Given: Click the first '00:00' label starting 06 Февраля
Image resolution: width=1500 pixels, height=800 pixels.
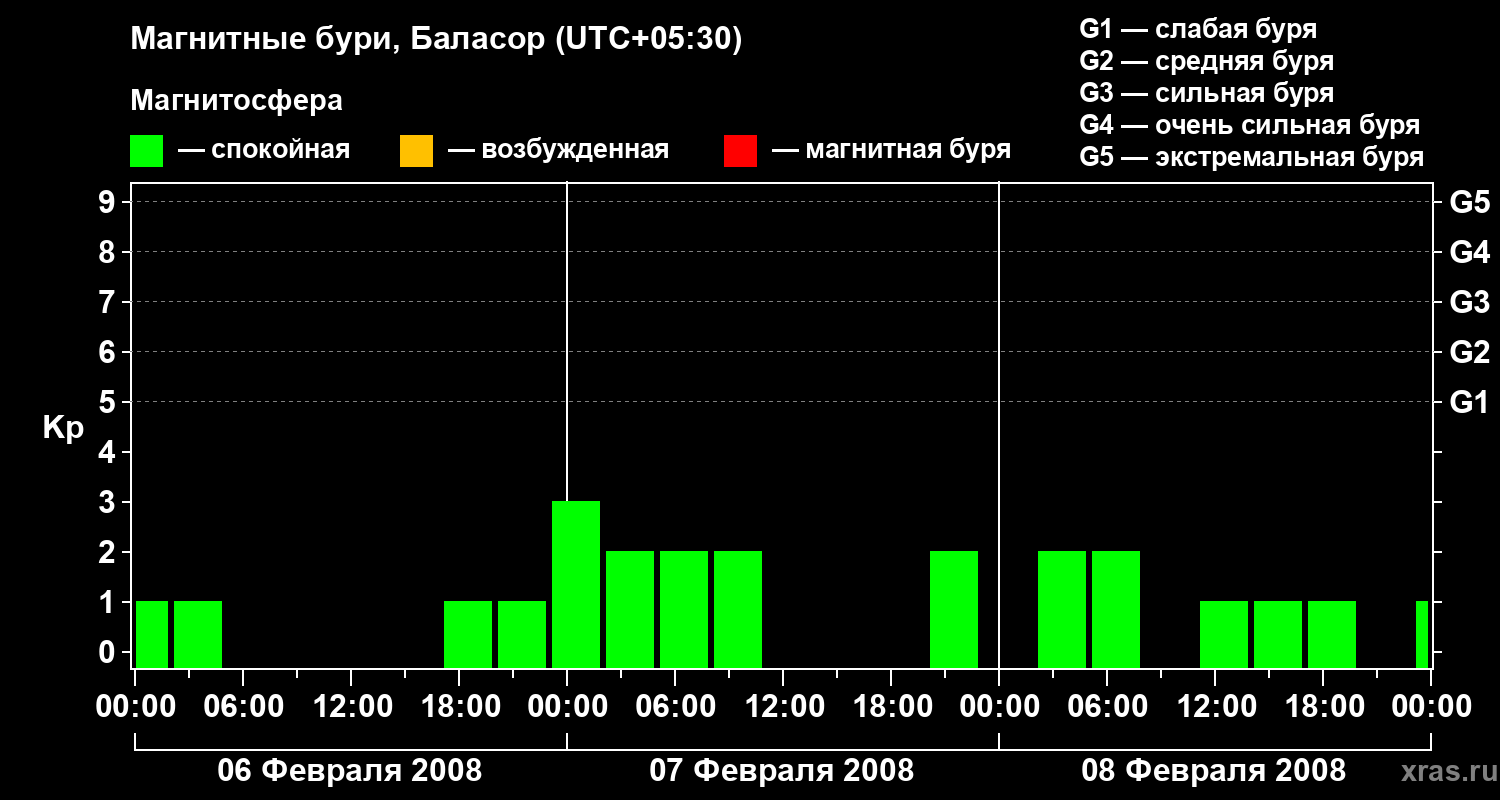Looking at the screenshot, I should 135,707.
